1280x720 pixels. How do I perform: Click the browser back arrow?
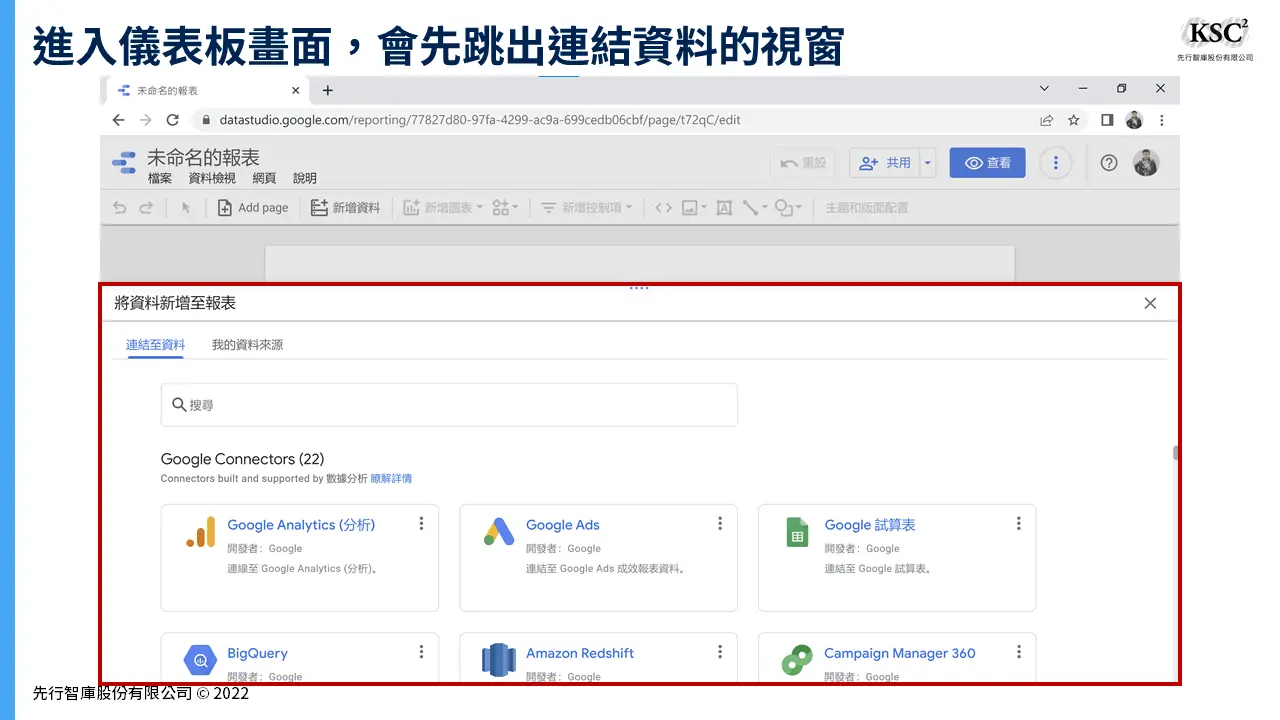tap(119, 120)
